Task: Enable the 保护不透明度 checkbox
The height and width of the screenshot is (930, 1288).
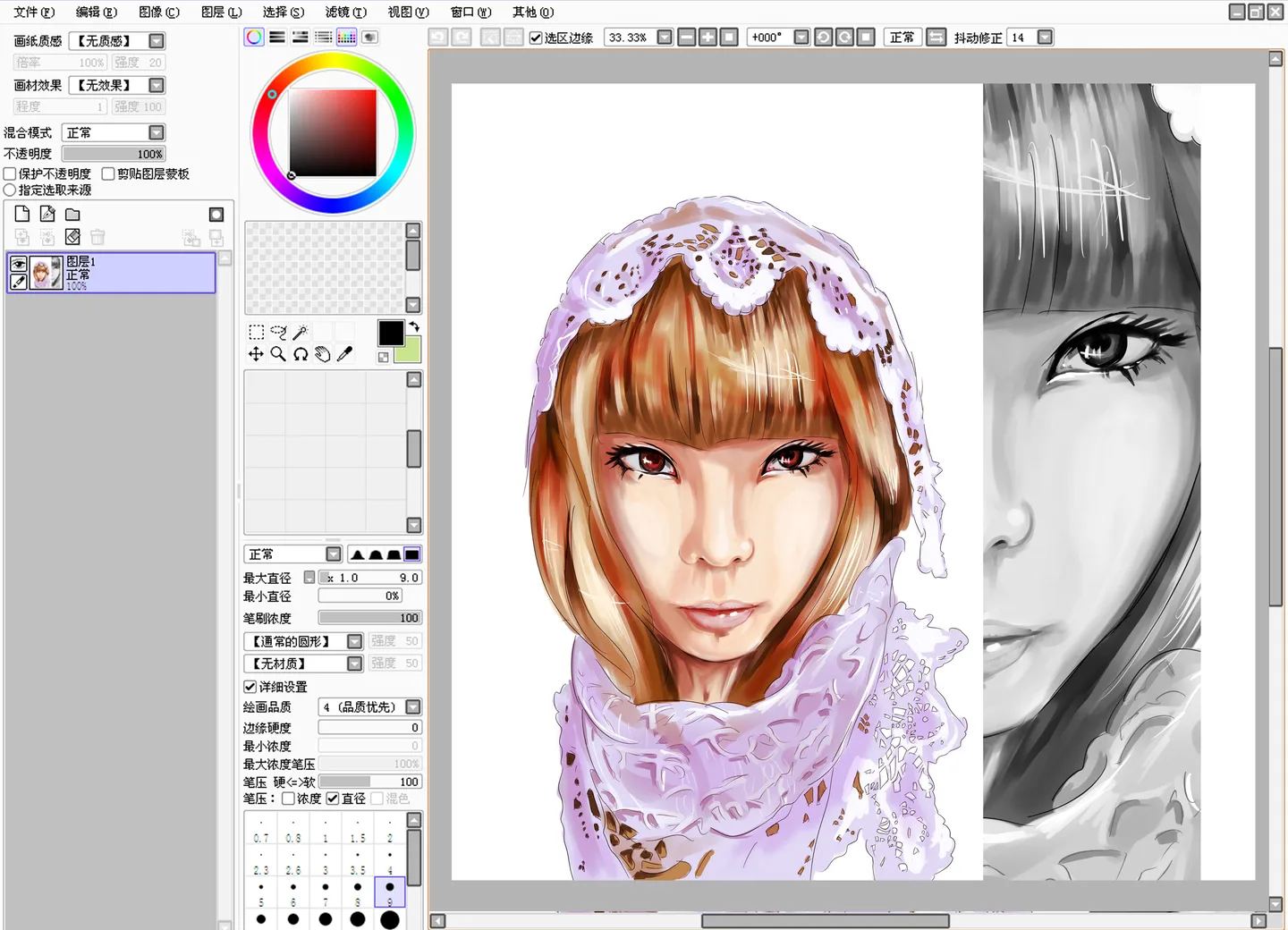Action: (11, 173)
